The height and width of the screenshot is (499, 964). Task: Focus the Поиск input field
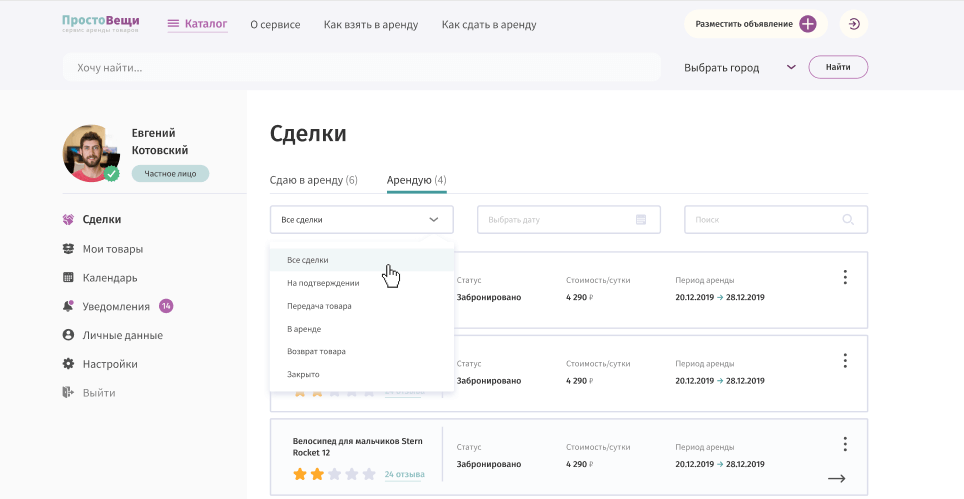776,219
